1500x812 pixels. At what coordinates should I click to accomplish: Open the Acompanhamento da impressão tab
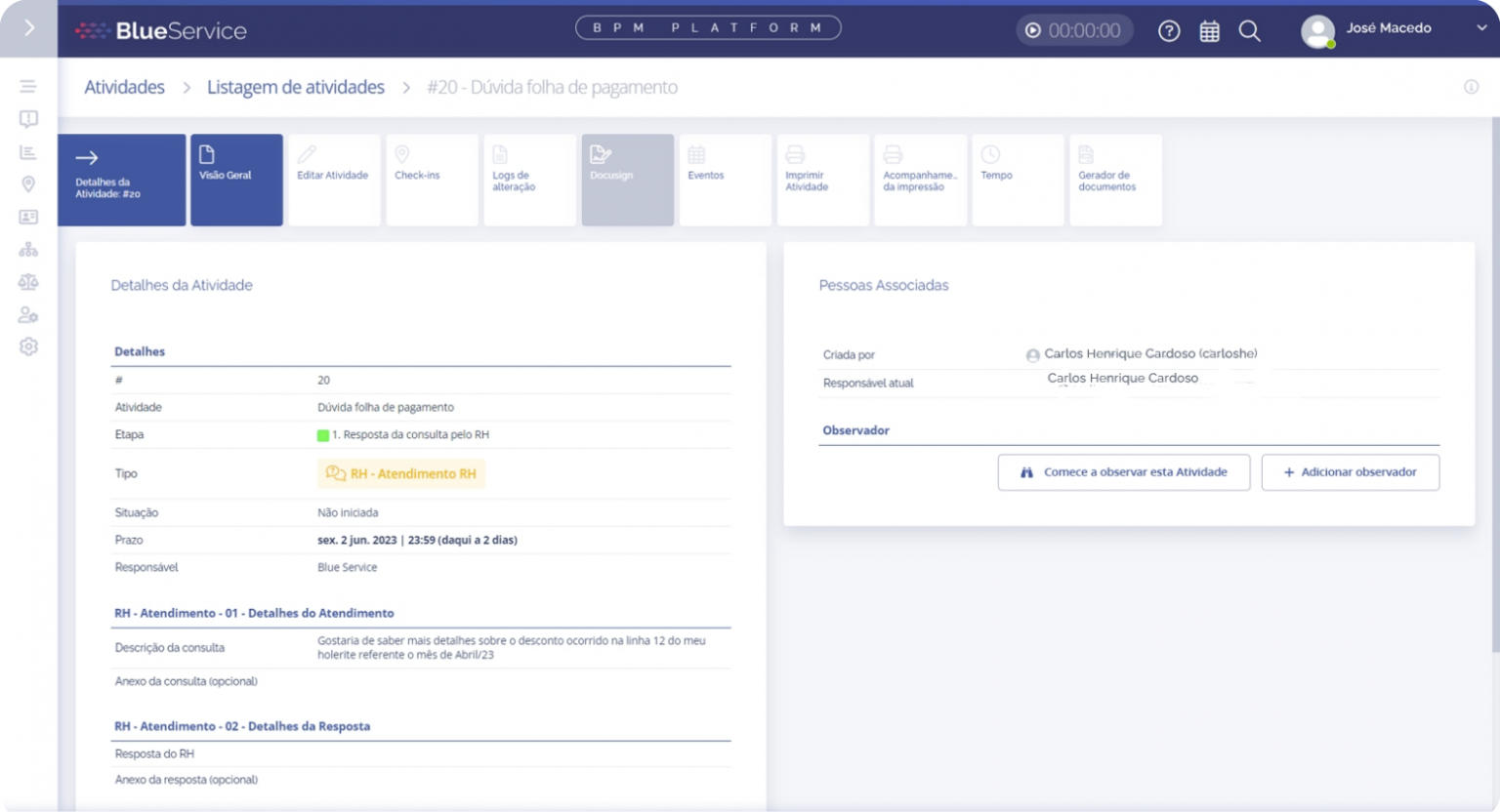click(920, 180)
